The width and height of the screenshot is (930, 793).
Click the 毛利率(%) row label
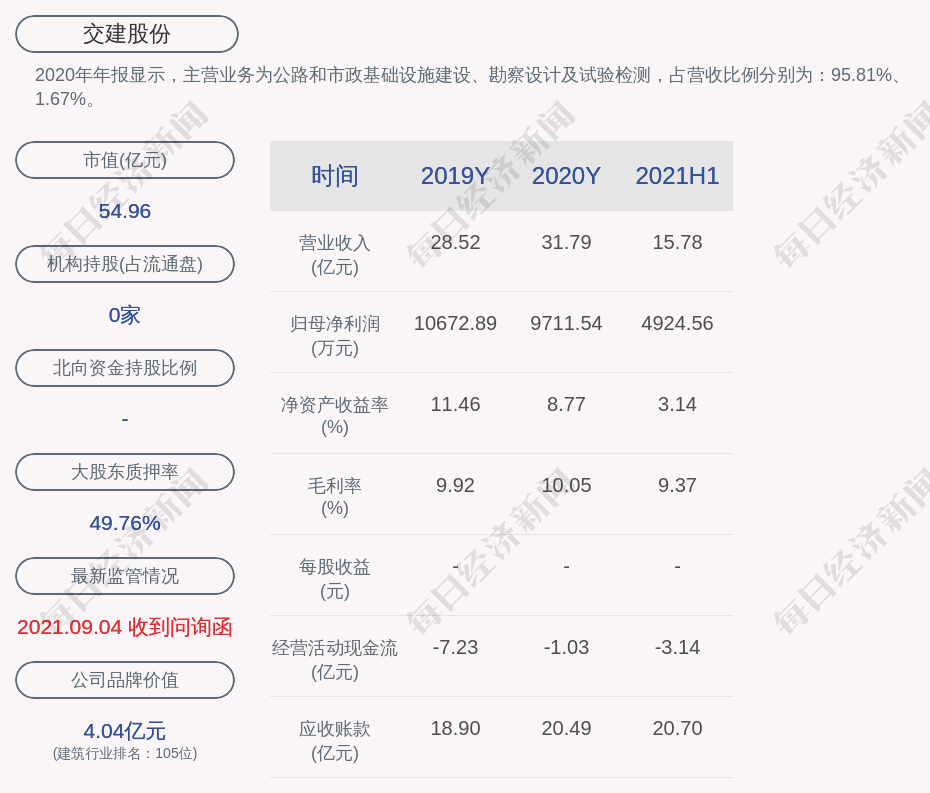point(335,497)
